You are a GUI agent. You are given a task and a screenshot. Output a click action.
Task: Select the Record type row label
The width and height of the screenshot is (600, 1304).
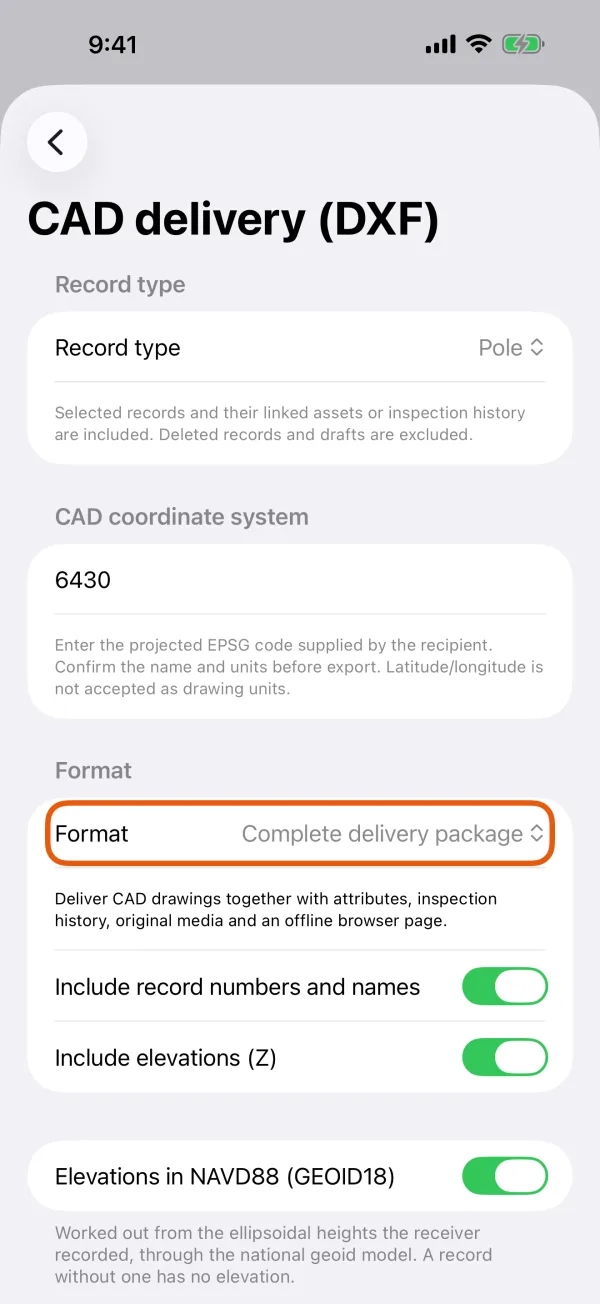click(x=118, y=348)
